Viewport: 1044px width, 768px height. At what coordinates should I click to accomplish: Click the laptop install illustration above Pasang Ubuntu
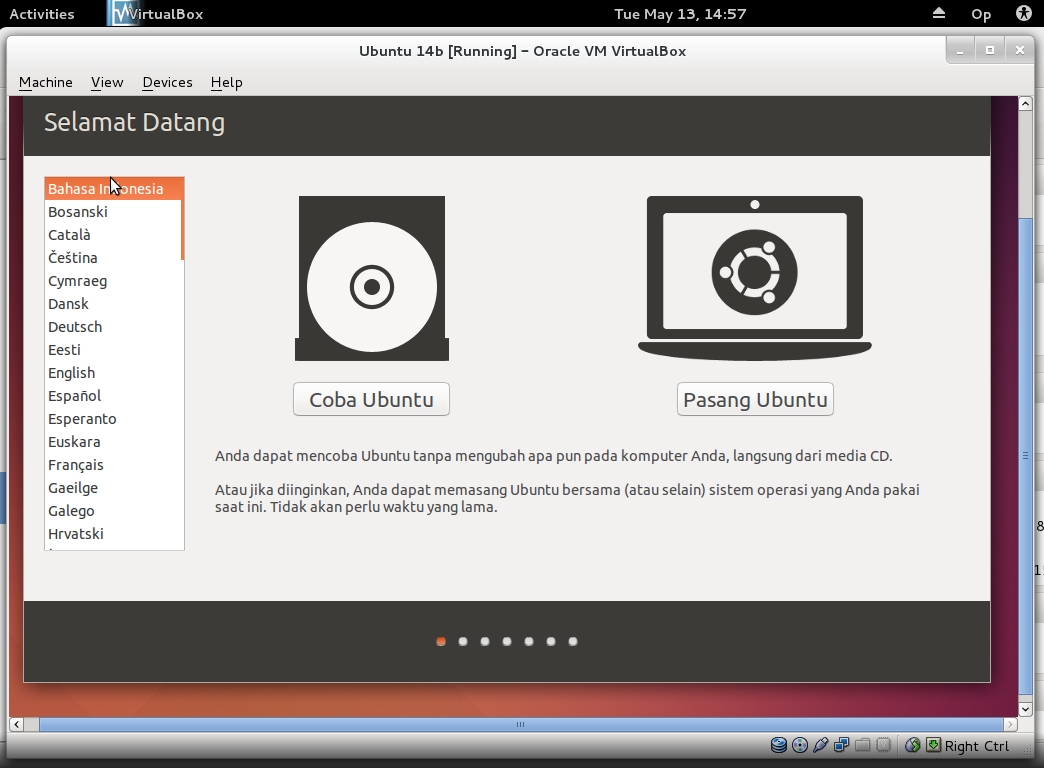coord(755,277)
